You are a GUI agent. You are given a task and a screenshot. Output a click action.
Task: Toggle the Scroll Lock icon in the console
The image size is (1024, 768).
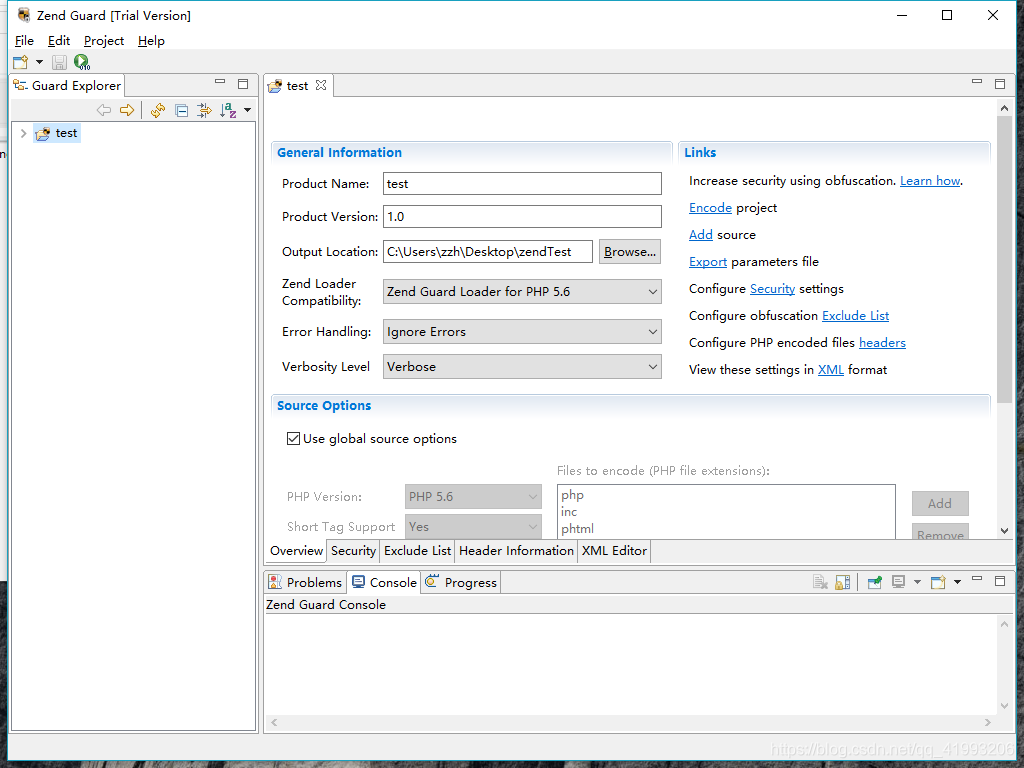coord(843,582)
